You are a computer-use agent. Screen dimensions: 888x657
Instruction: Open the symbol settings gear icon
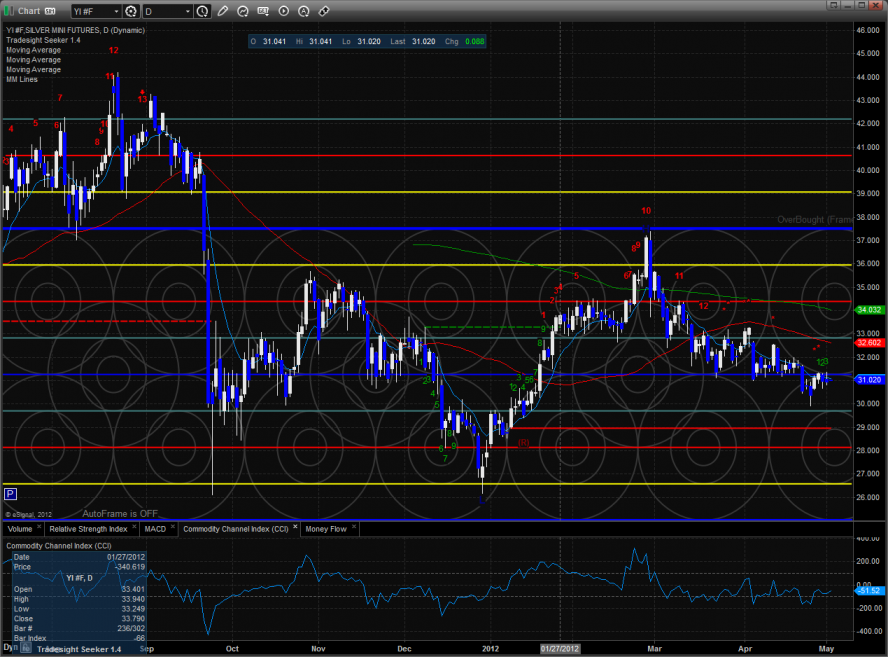click(x=131, y=11)
